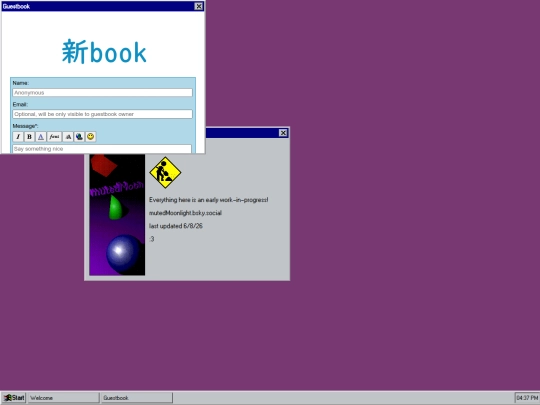Apply italic formatting in the message toolbar
Viewport: 540px width, 405px height.
click(x=18, y=137)
